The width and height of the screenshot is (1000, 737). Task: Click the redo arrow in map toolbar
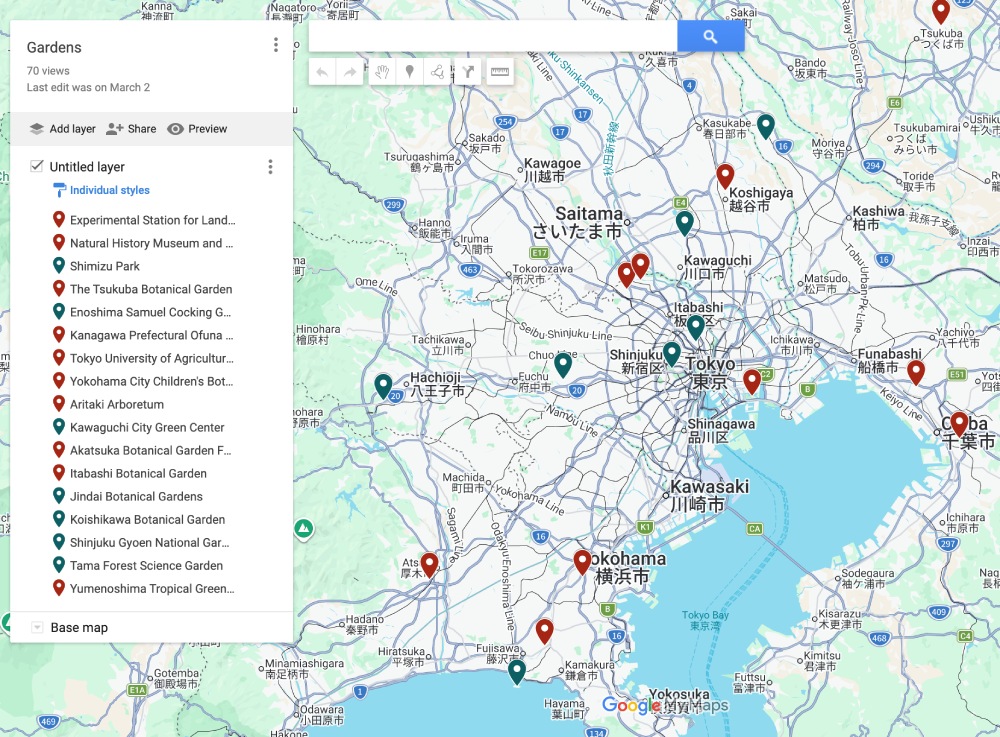pos(350,72)
